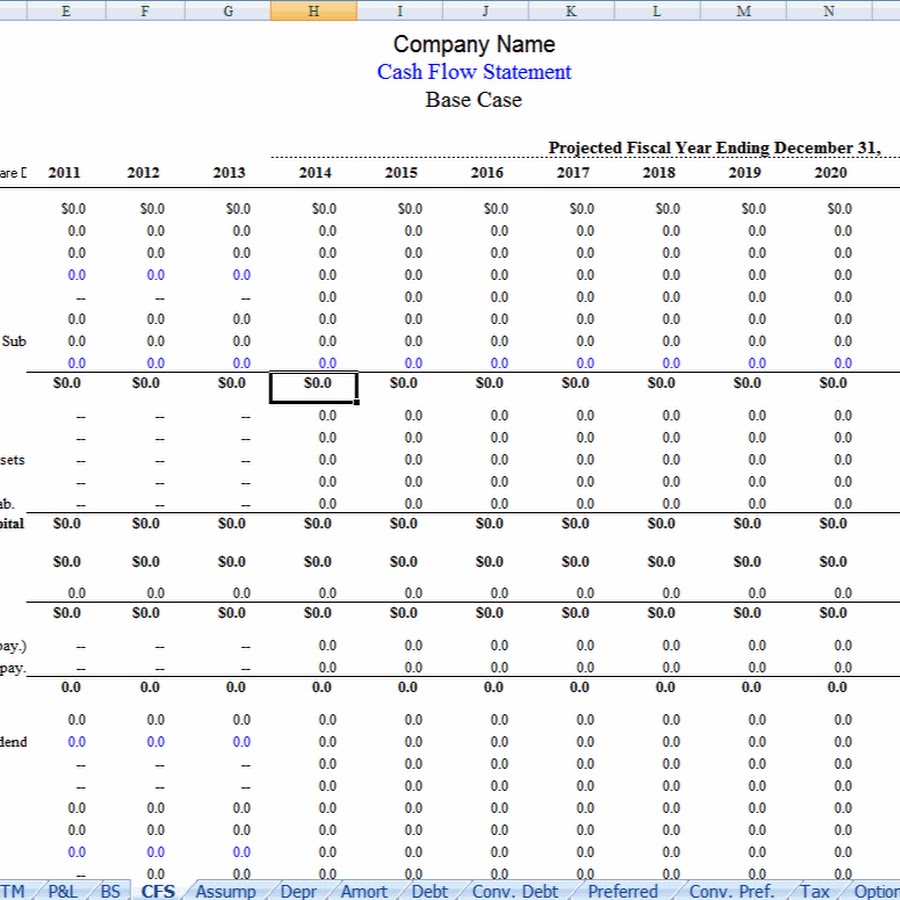This screenshot has height=900, width=900.
Task: Select the Tax sheet tab
Action: [x=815, y=891]
